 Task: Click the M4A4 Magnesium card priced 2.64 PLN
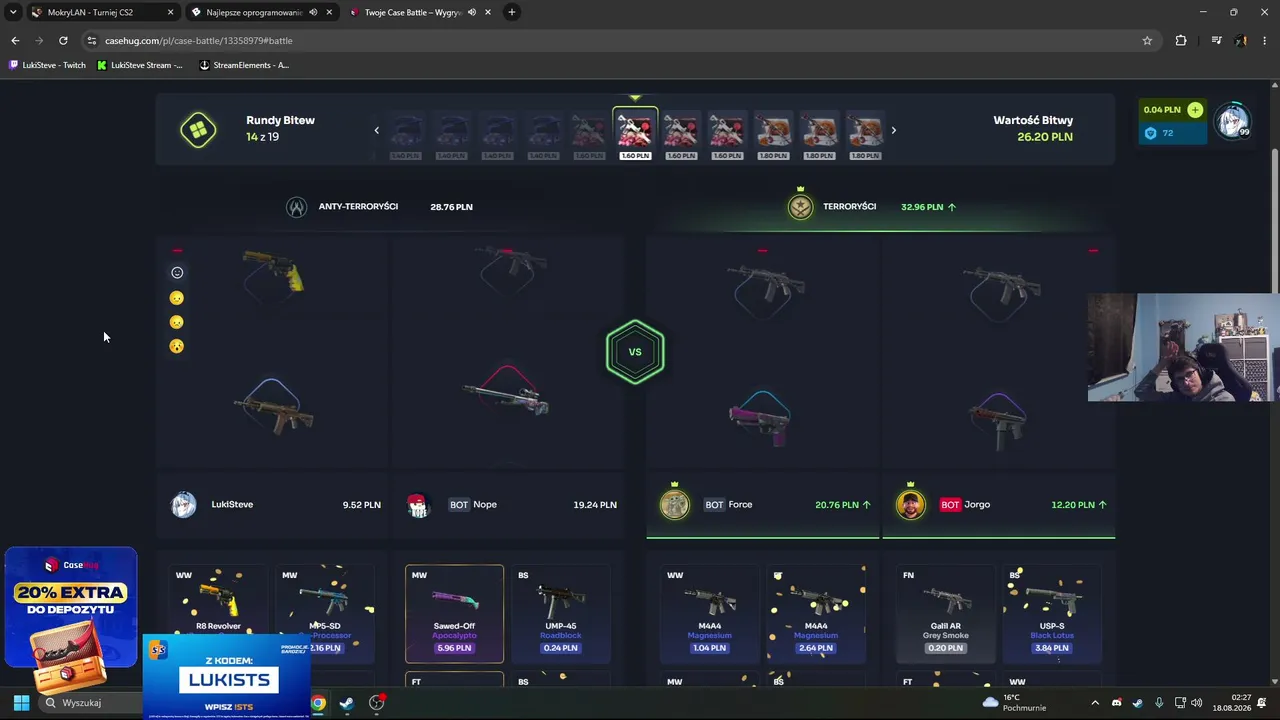pos(816,614)
